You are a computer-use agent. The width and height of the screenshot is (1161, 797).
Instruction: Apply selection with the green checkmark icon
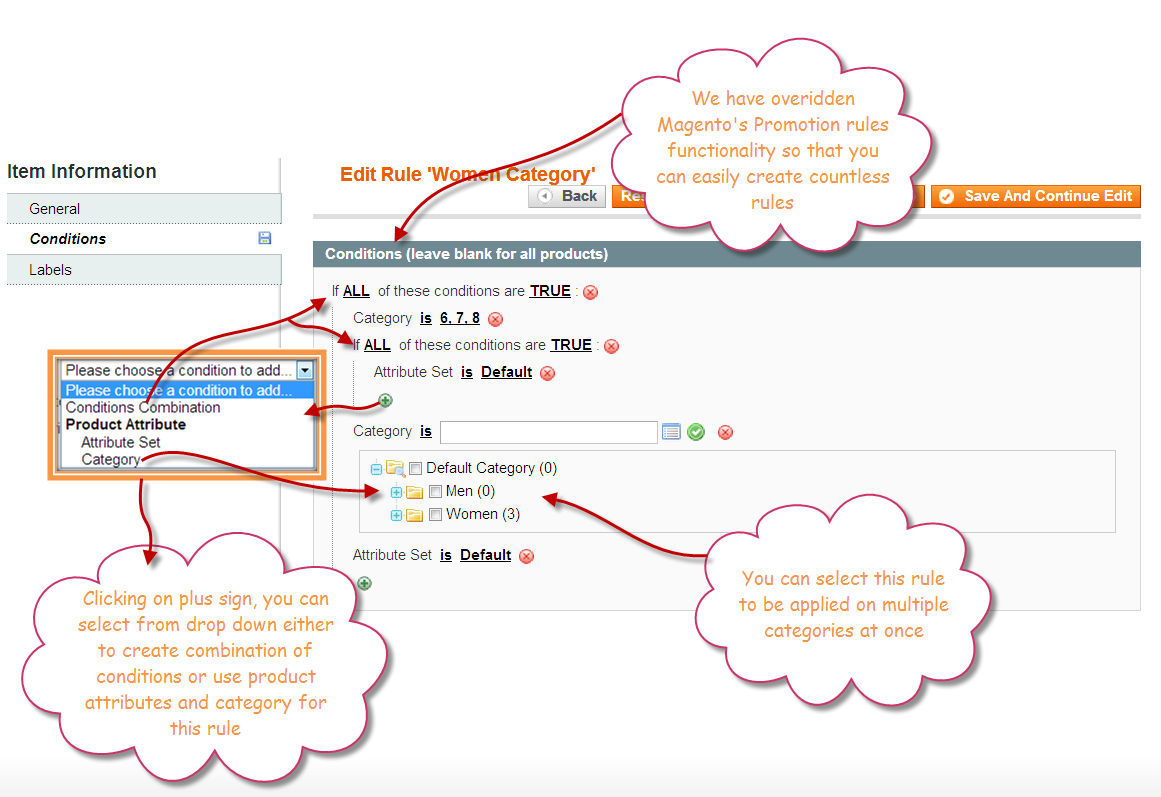[x=696, y=431]
